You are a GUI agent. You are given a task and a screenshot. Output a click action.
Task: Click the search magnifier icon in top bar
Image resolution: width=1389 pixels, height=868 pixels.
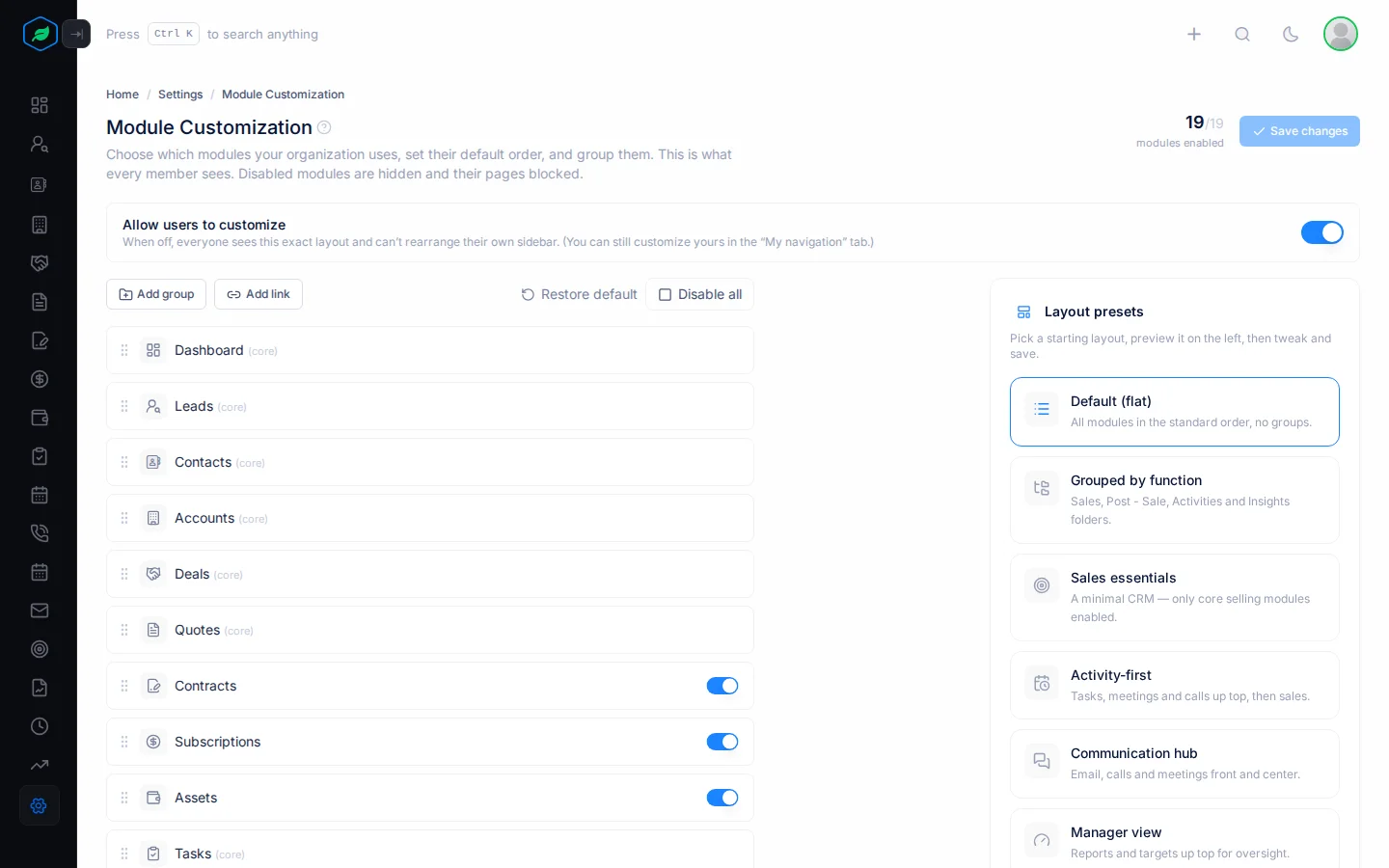(1242, 34)
